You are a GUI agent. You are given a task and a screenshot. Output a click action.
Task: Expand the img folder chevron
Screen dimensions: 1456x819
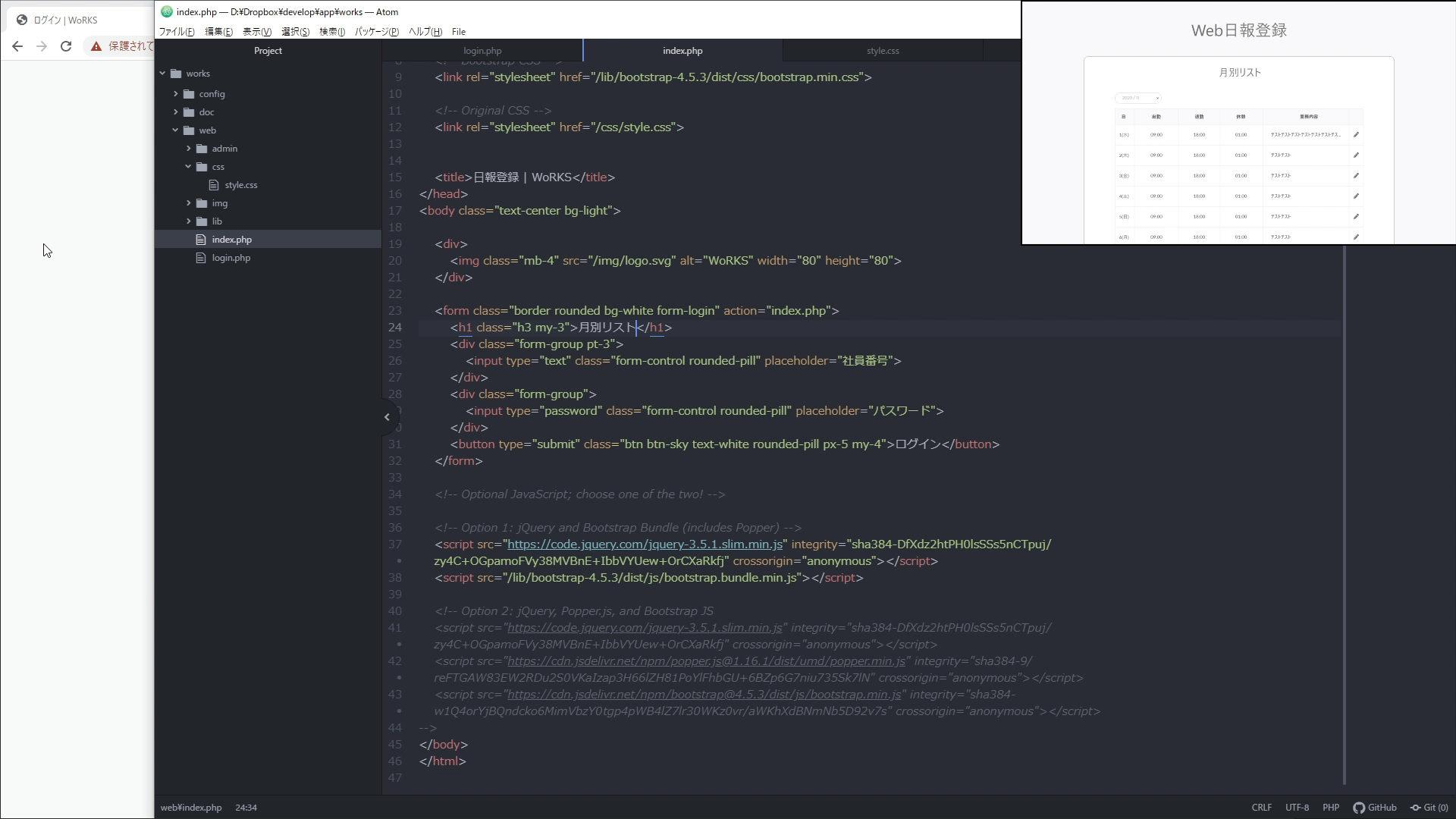pyautogui.click(x=189, y=203)
